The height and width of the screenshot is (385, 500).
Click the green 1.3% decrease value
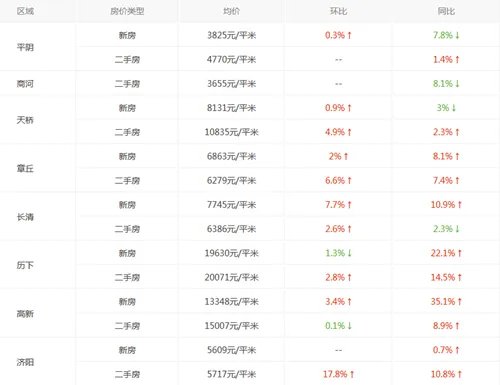pos(338,253)
